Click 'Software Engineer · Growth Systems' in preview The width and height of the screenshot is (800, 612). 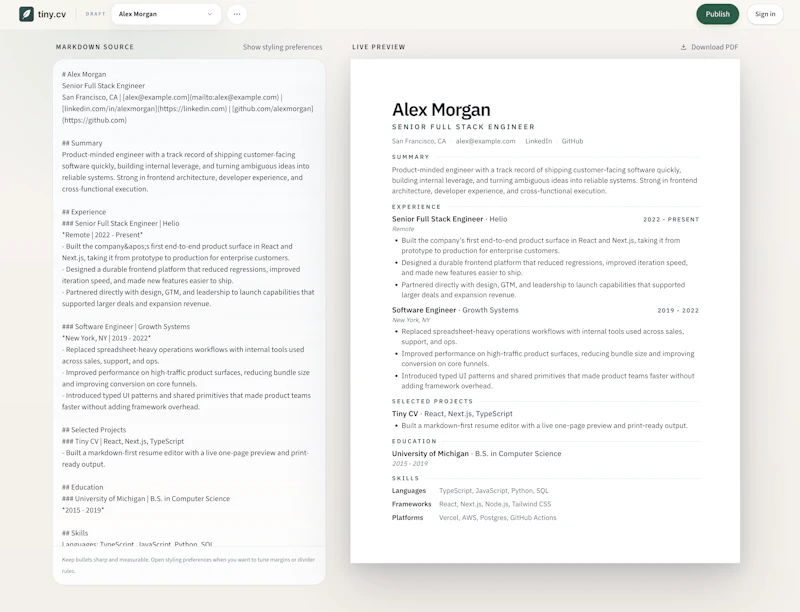(455, 310)
